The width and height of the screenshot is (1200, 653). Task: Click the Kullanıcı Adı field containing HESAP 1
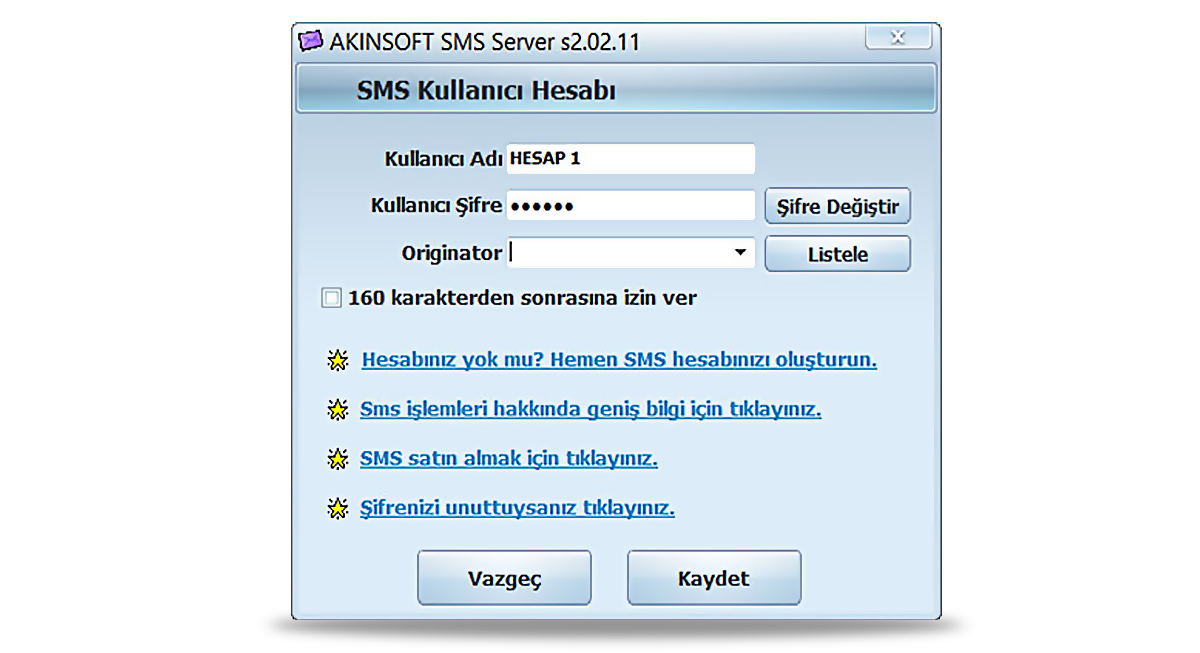coord(631,158)
